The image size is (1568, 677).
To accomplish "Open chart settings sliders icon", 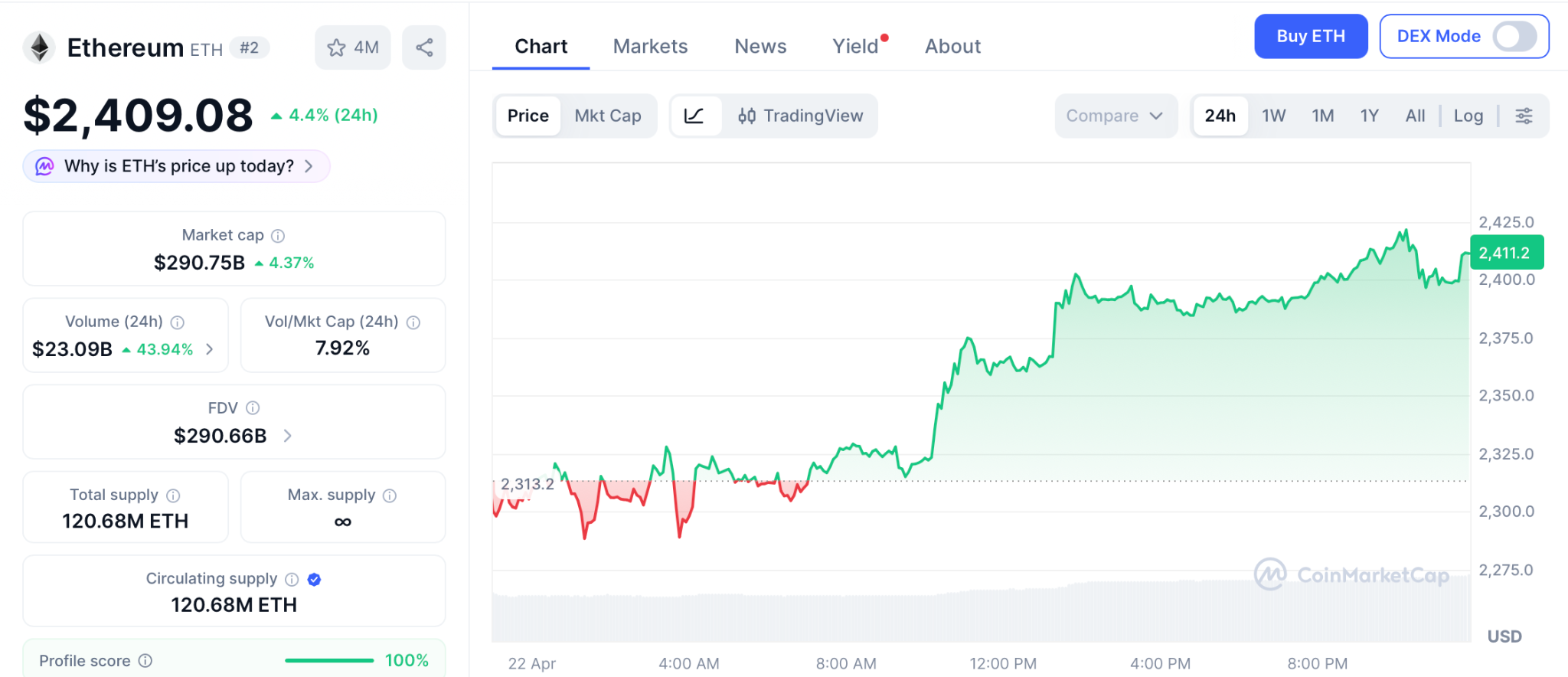I will (1524, 116).
